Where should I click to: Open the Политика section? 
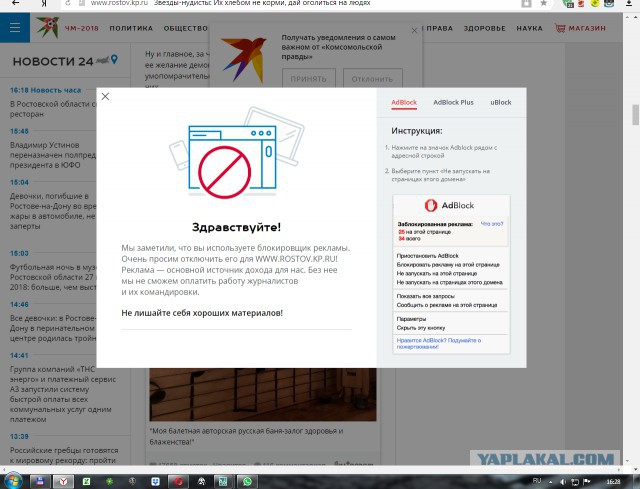131,28
